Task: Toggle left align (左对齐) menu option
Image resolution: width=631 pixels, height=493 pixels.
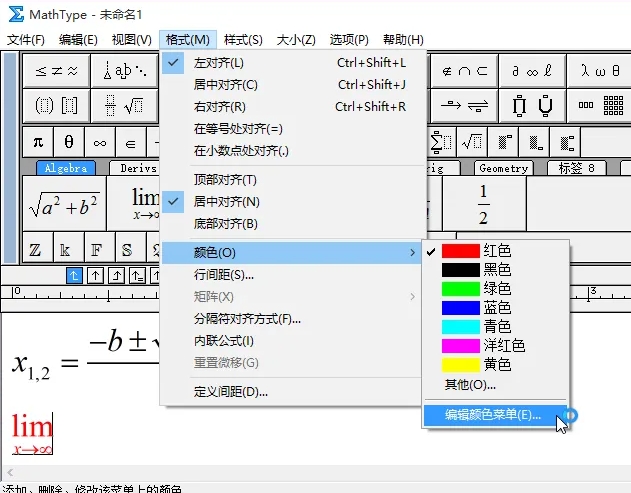Action: coord(293,63)
